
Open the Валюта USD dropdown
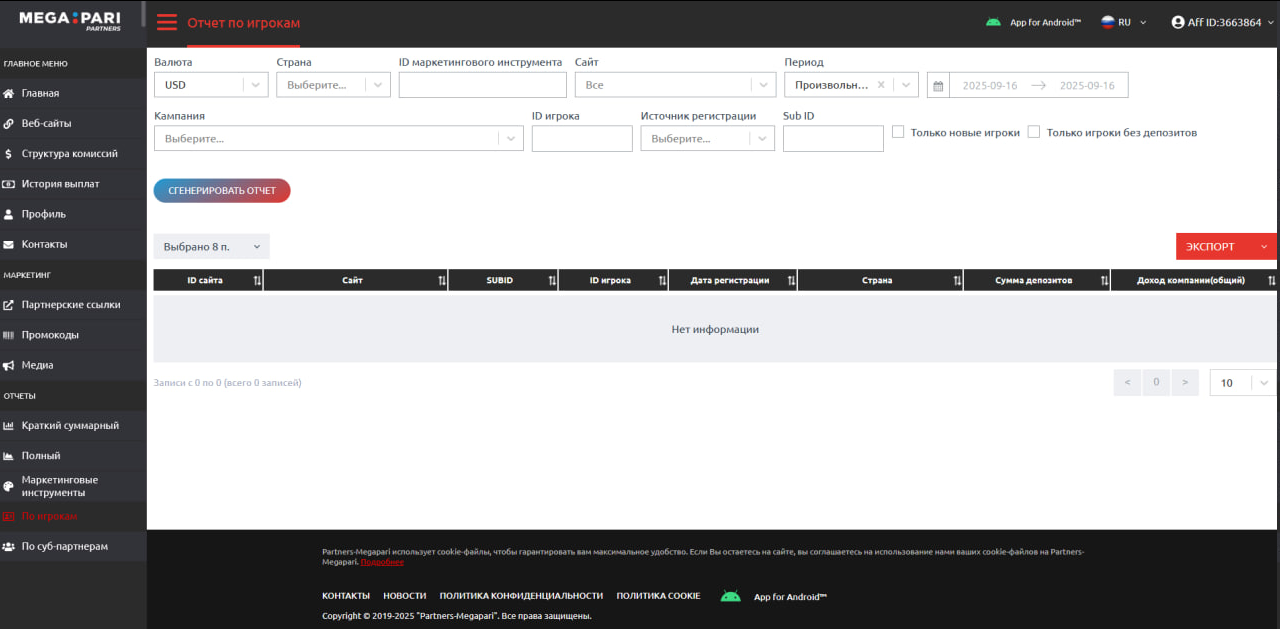point(211,85)
